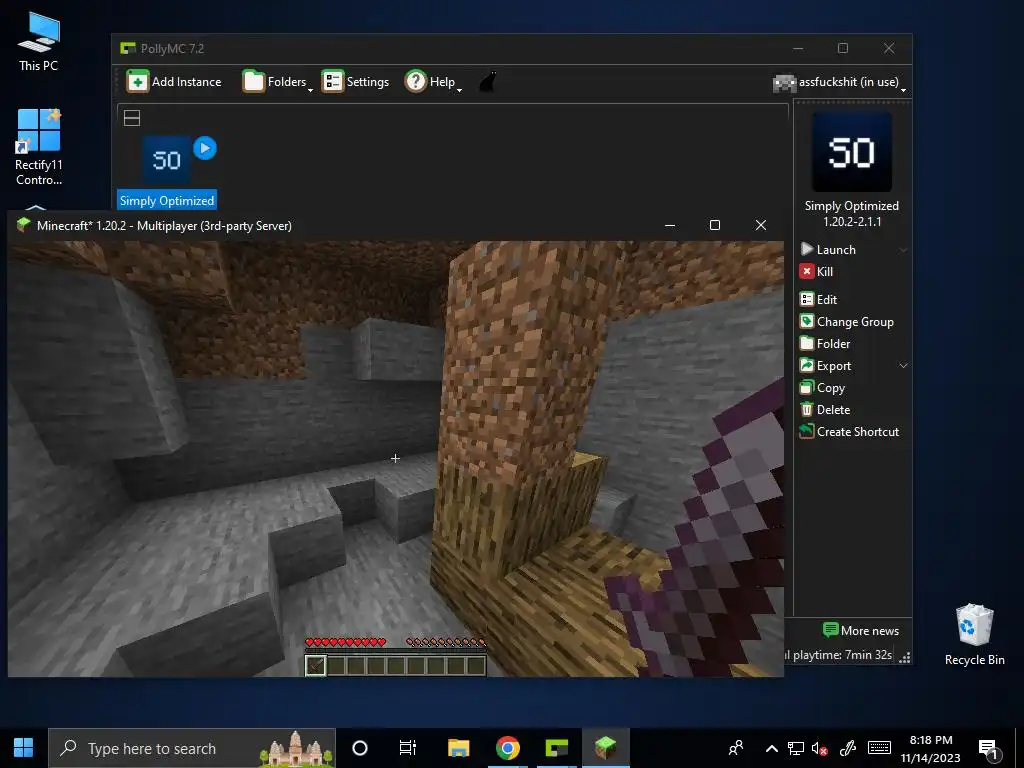Open the pen workspace tray icon

(x=848, y=748)
